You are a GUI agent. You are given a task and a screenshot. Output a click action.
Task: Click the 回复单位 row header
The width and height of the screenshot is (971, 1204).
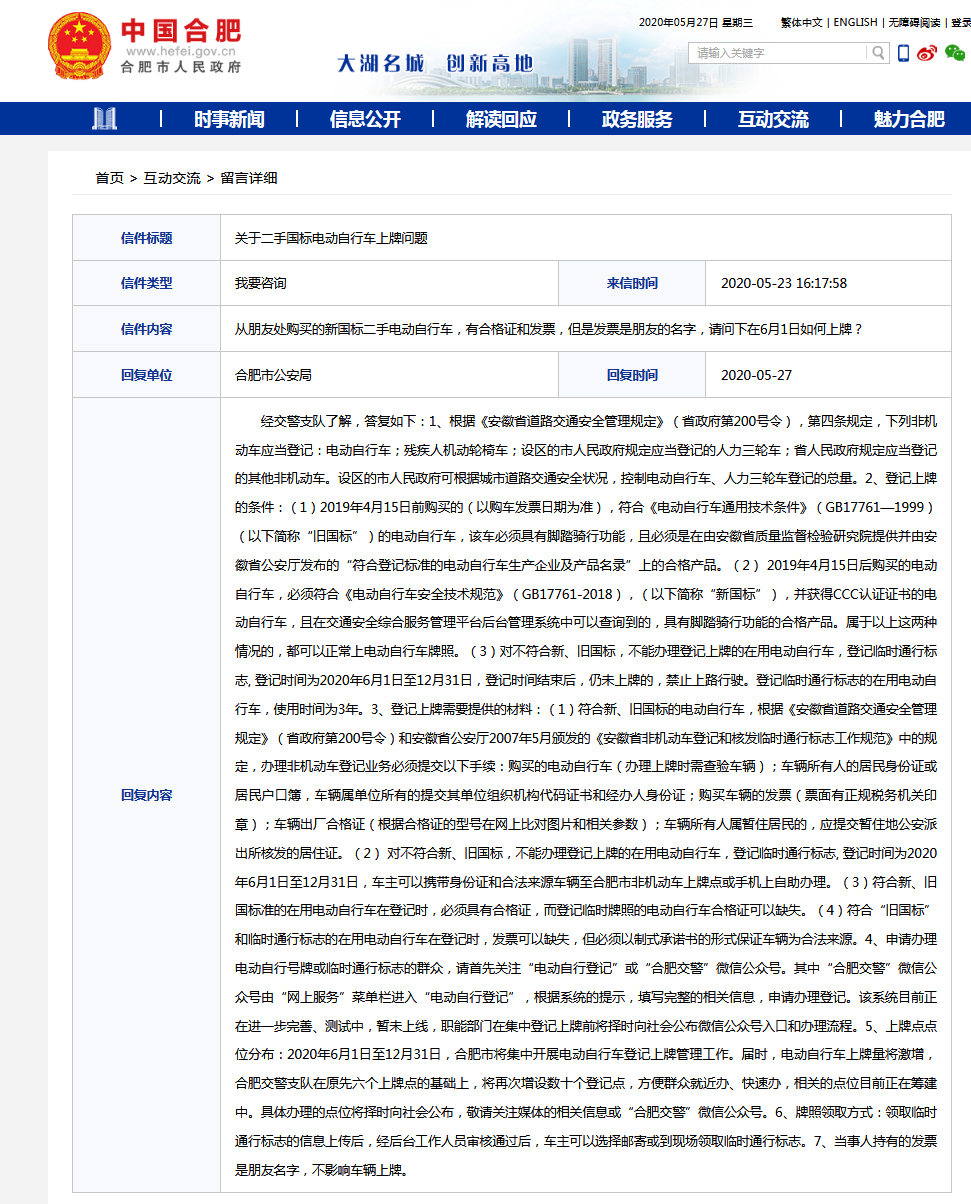[146, 375]
